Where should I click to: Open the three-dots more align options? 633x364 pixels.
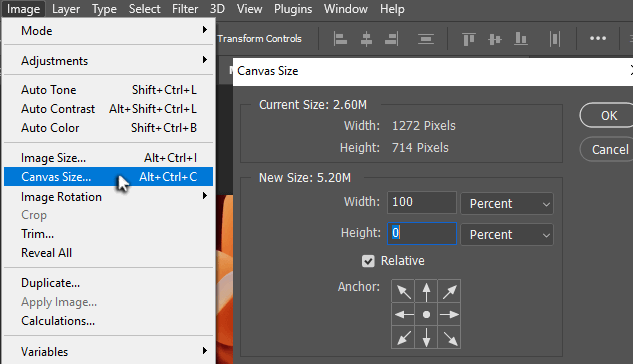(x=598, y=38)
